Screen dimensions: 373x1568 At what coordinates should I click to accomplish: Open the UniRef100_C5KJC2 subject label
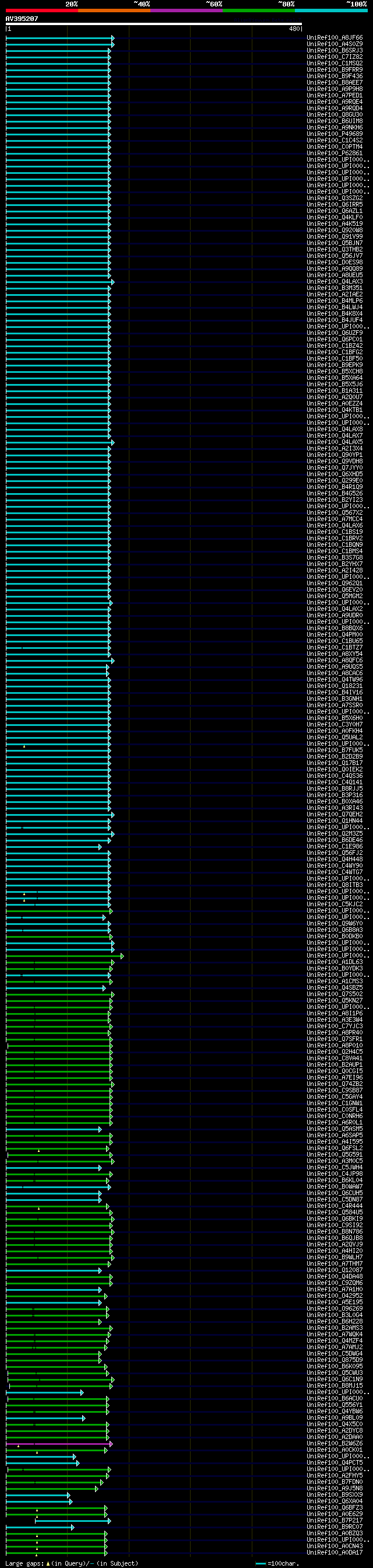(x=335, y=904)
